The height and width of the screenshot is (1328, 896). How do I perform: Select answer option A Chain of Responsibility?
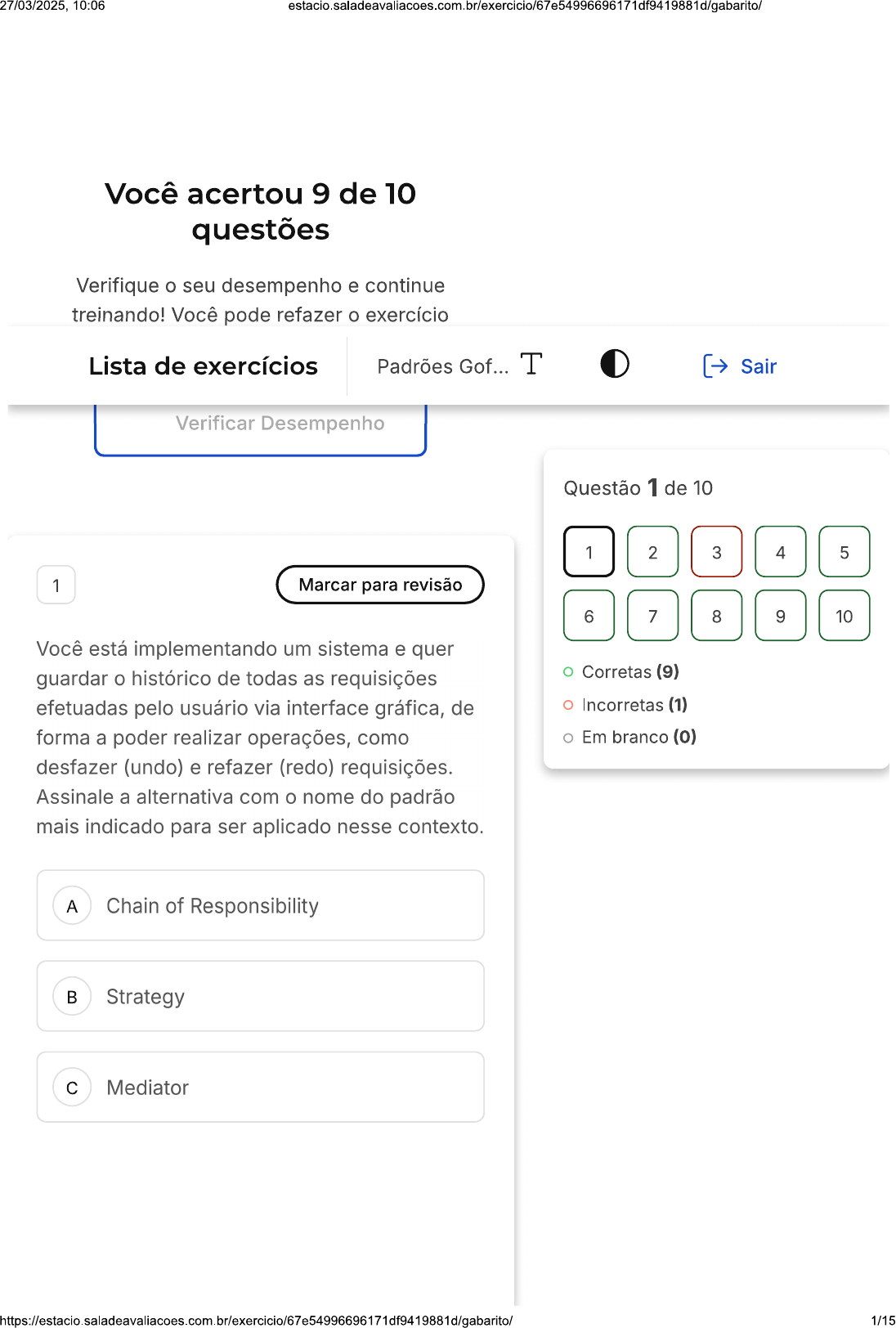click(x=260, y=906)
